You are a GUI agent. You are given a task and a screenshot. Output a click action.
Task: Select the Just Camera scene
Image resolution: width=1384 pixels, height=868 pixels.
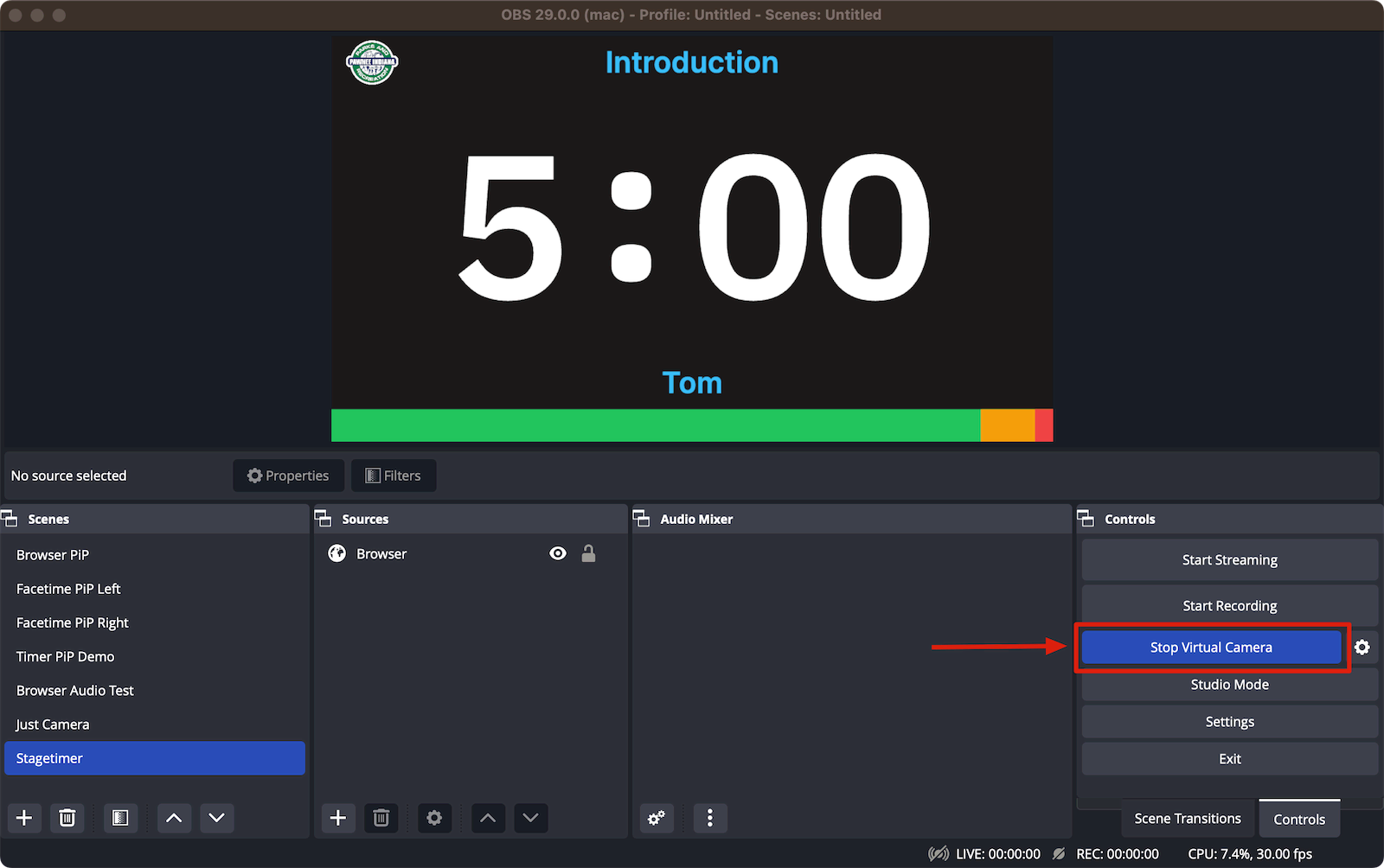[x=52, y=724]
